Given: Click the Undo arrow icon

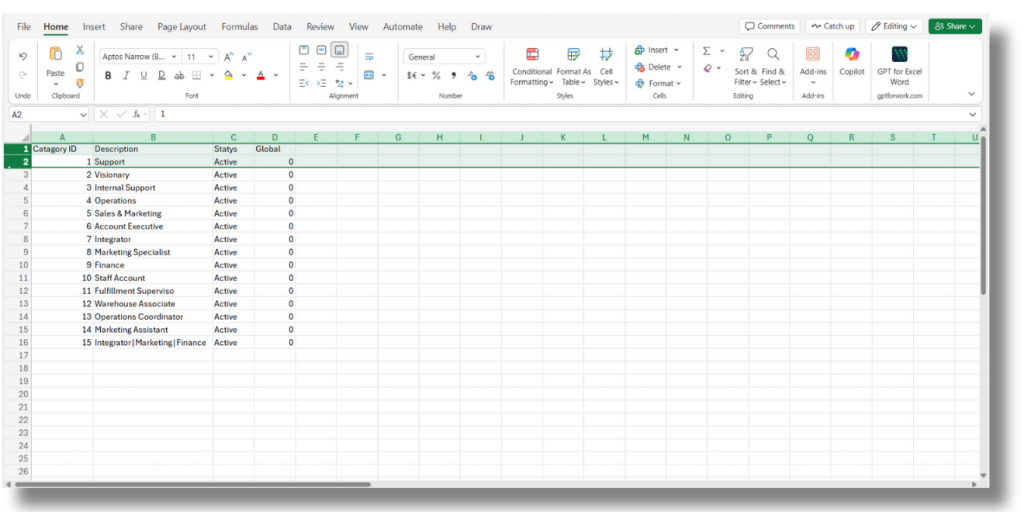Looking at the screenshot, I should pos(23,56).
